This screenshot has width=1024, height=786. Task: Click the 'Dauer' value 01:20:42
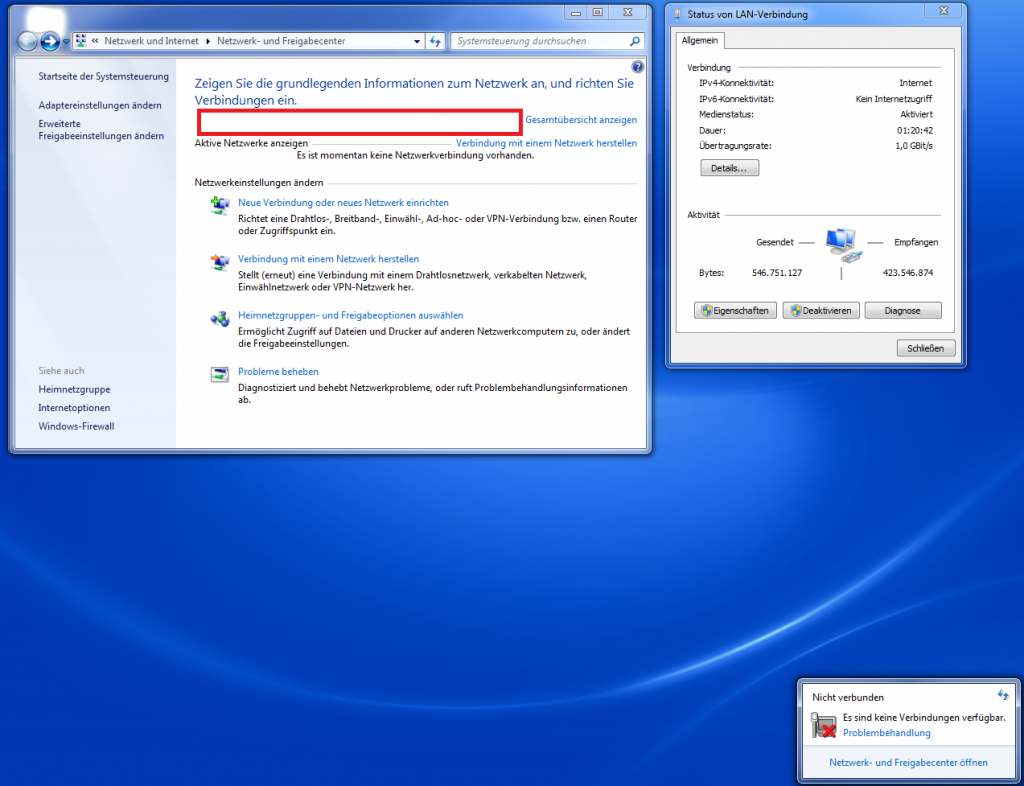915,131
